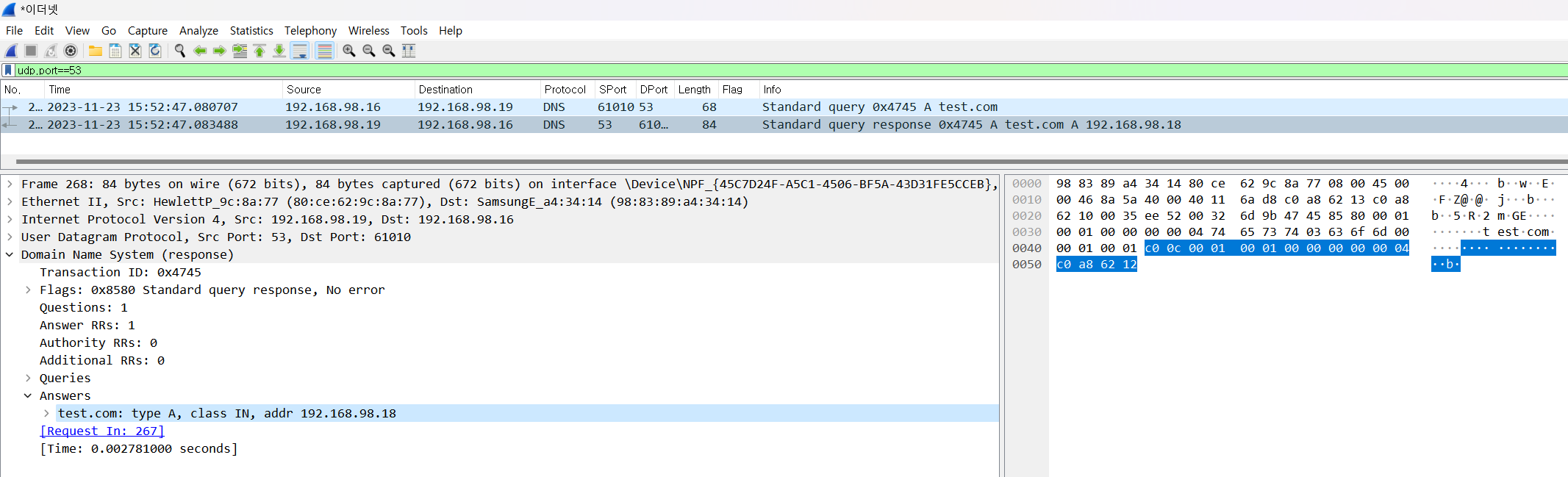1568x477 pixels.
Task: Reset text to normal size
Action: pyautogui.click(x=389, y=51)
